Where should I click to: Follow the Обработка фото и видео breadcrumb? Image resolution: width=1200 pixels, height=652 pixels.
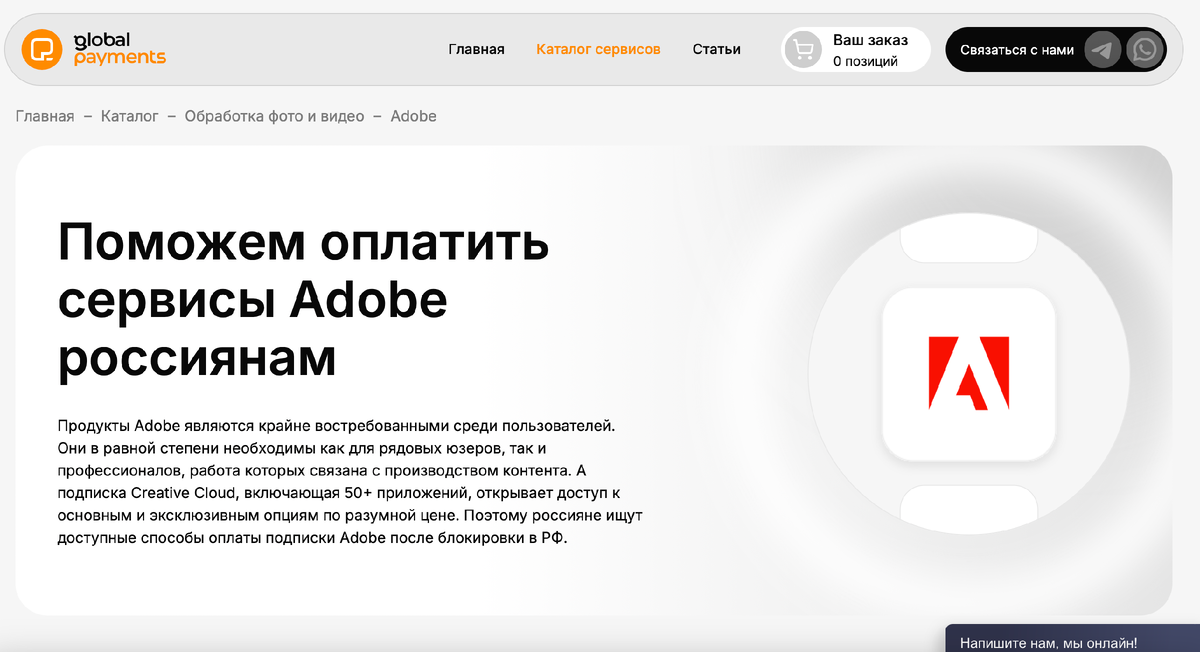[274, 116]
